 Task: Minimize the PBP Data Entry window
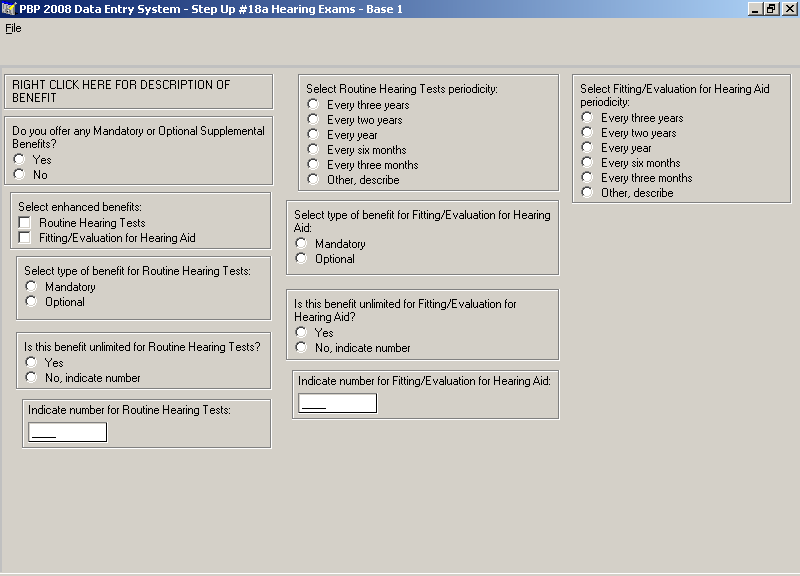tap(755, 9)
